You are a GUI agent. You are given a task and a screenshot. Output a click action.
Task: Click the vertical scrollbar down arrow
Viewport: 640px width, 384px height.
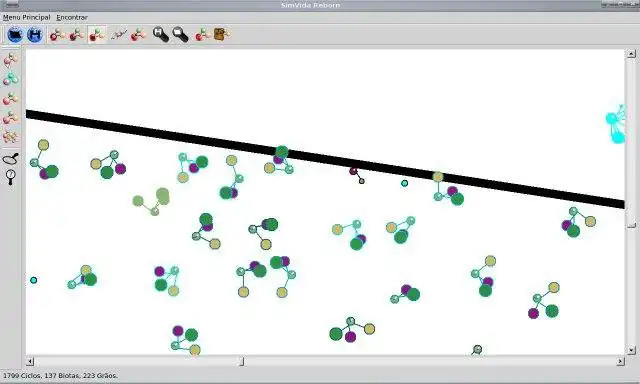click(631, 350)
